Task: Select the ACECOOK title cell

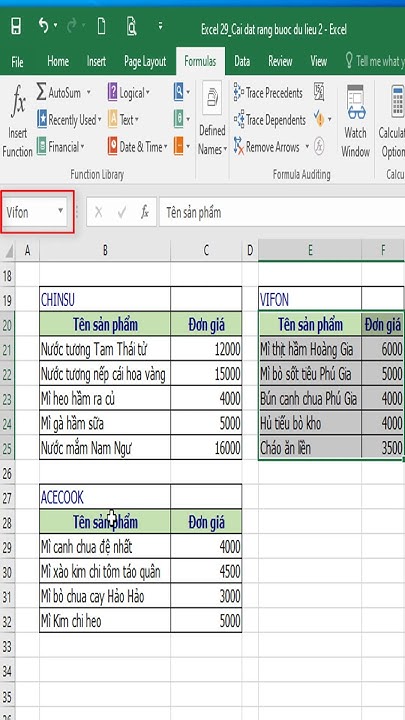Action: [105, 498]
